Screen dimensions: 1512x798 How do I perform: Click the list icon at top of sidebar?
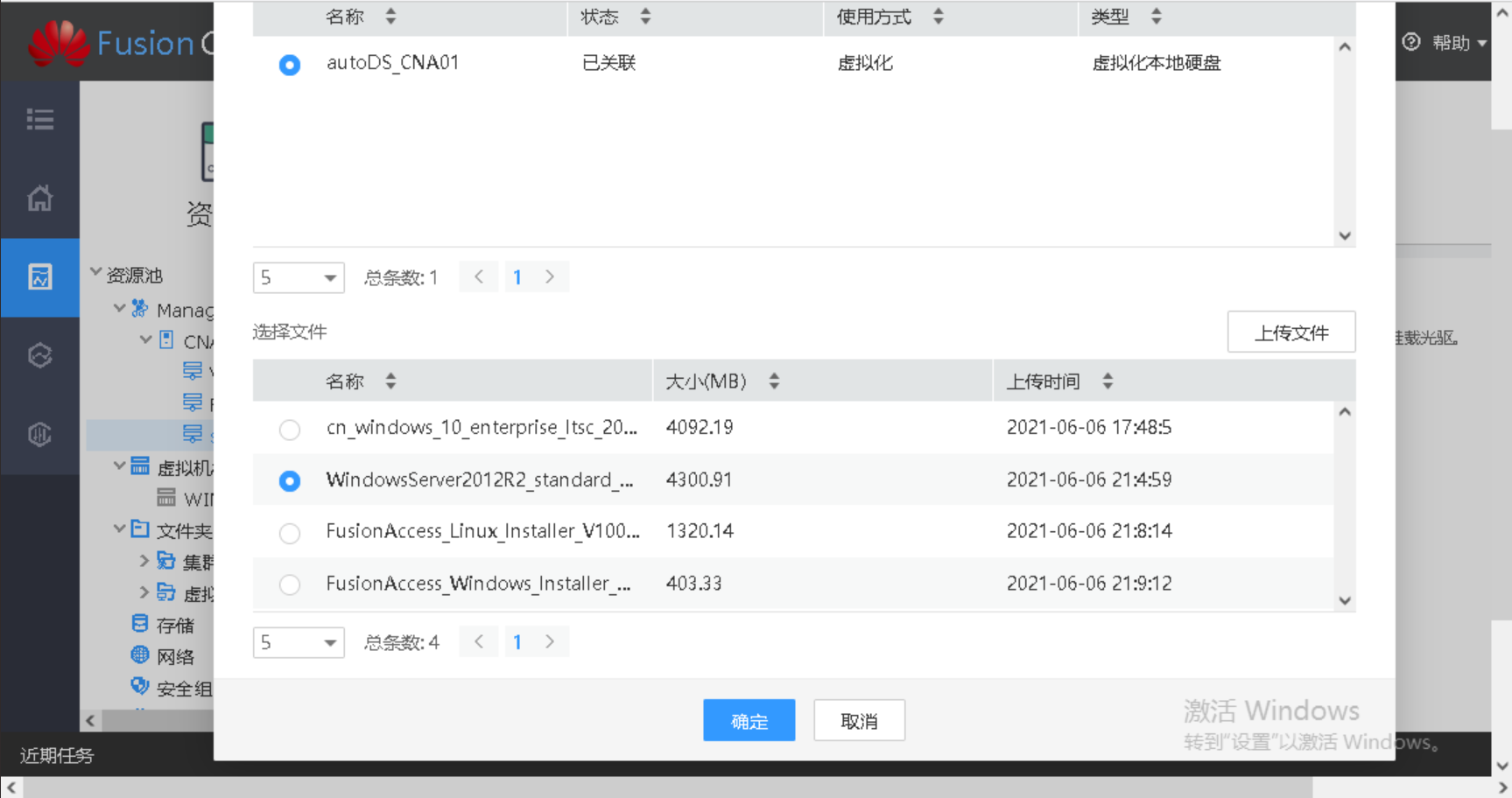pos(40,119)
